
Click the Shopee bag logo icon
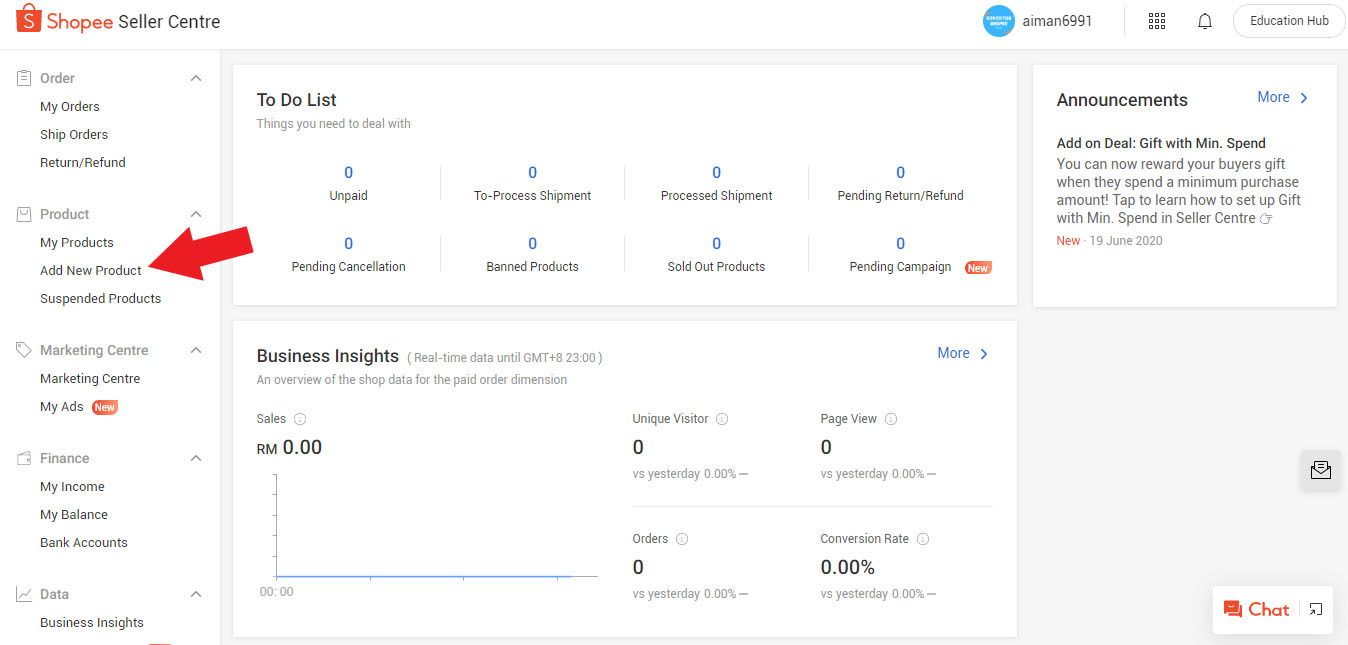tap(28, 20)
